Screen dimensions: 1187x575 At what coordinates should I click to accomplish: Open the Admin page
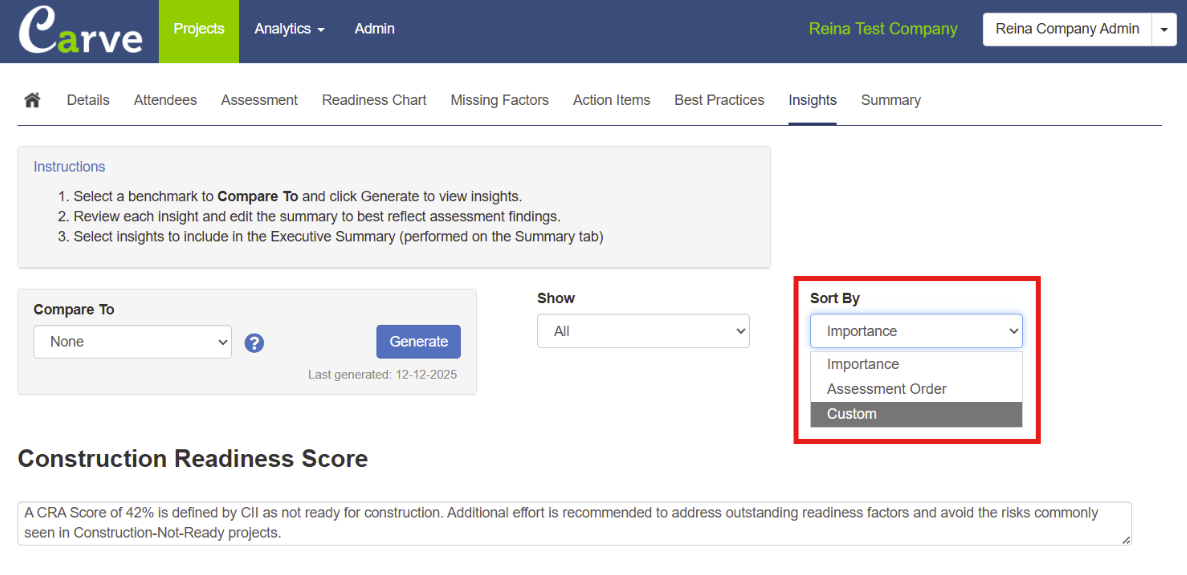click(x=374, y=29)
